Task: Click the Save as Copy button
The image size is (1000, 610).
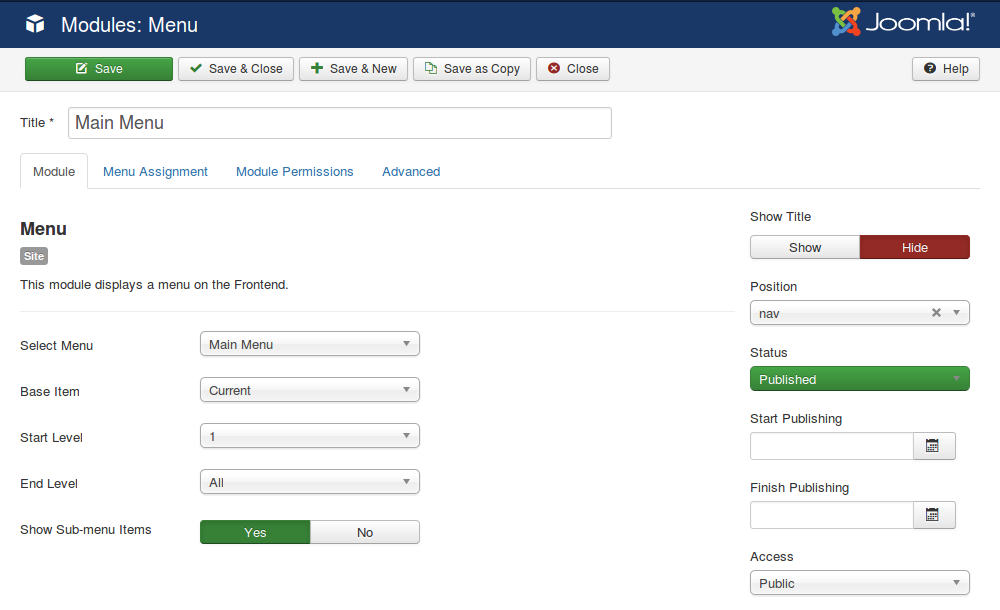Action: (471, 69)
